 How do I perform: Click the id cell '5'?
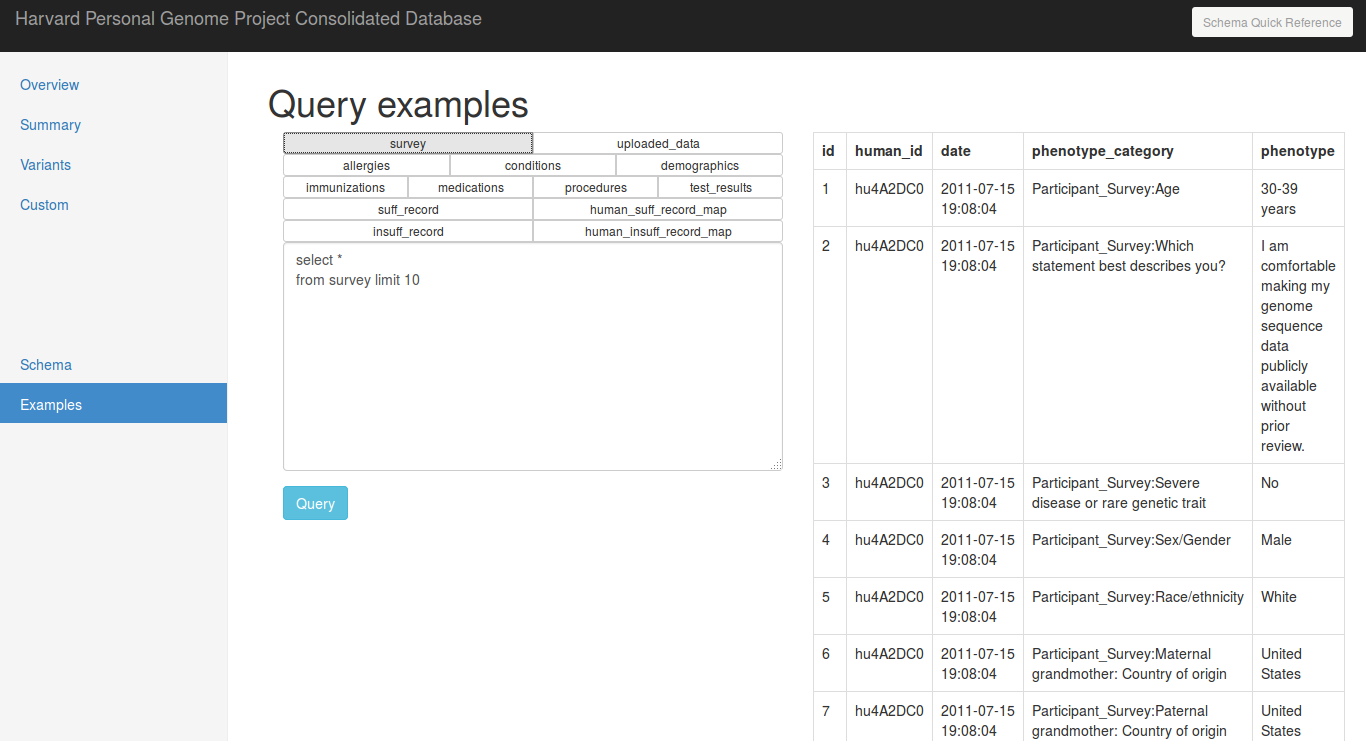[x=830, y=606]
